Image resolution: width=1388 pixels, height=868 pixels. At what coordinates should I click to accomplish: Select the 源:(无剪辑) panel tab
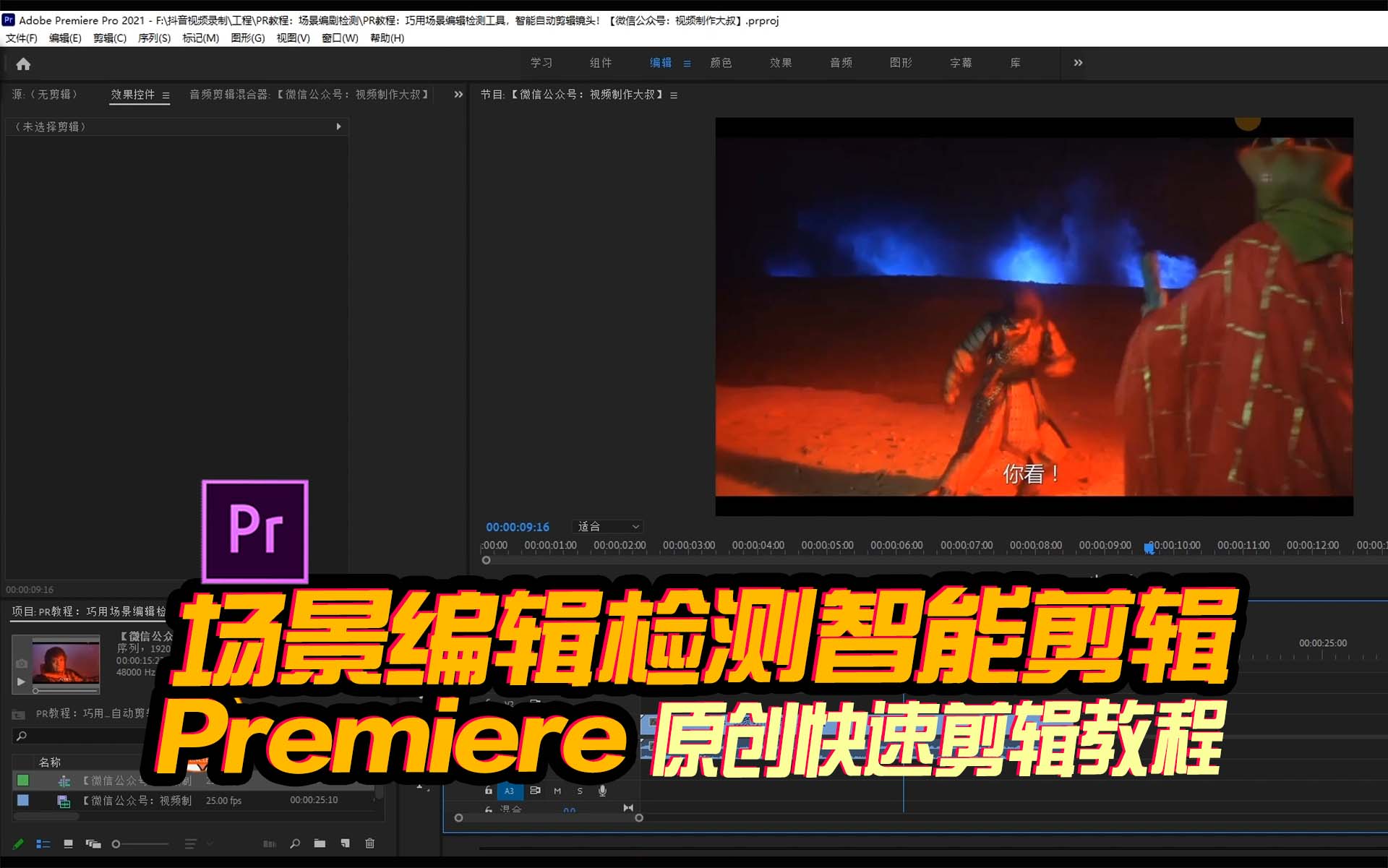pos(45,95)
